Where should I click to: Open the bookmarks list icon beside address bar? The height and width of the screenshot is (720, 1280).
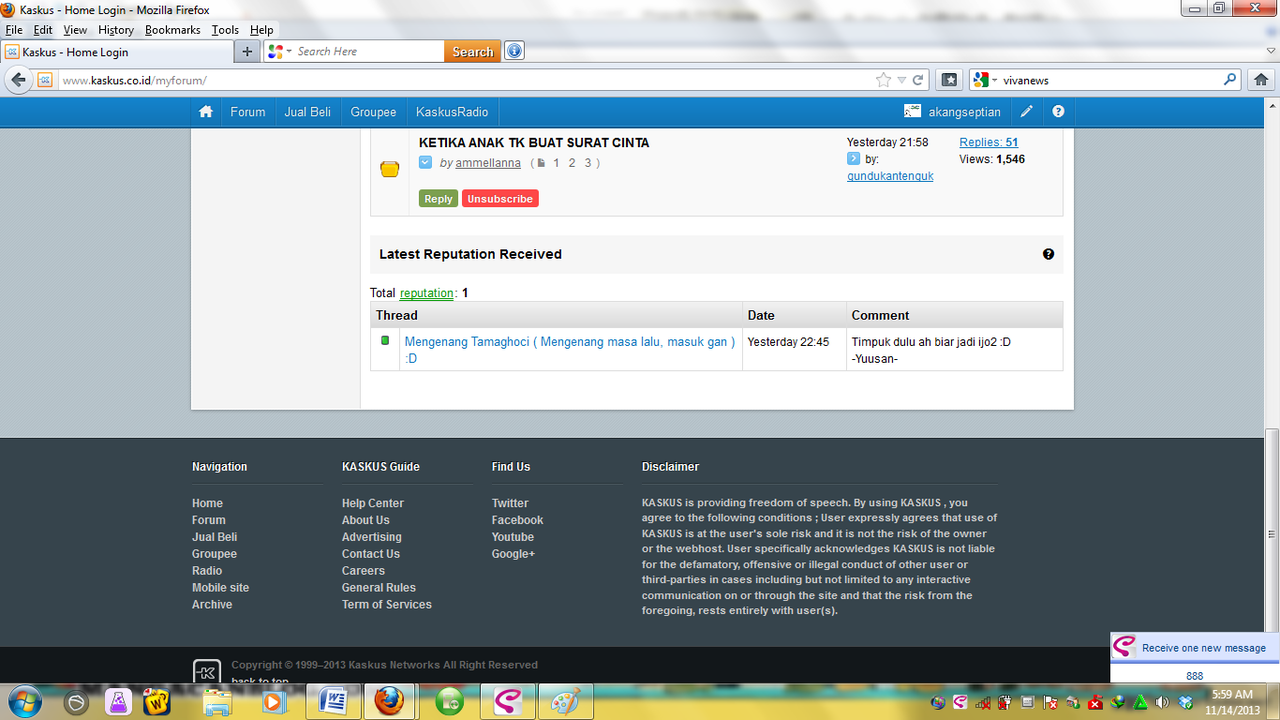950,80
